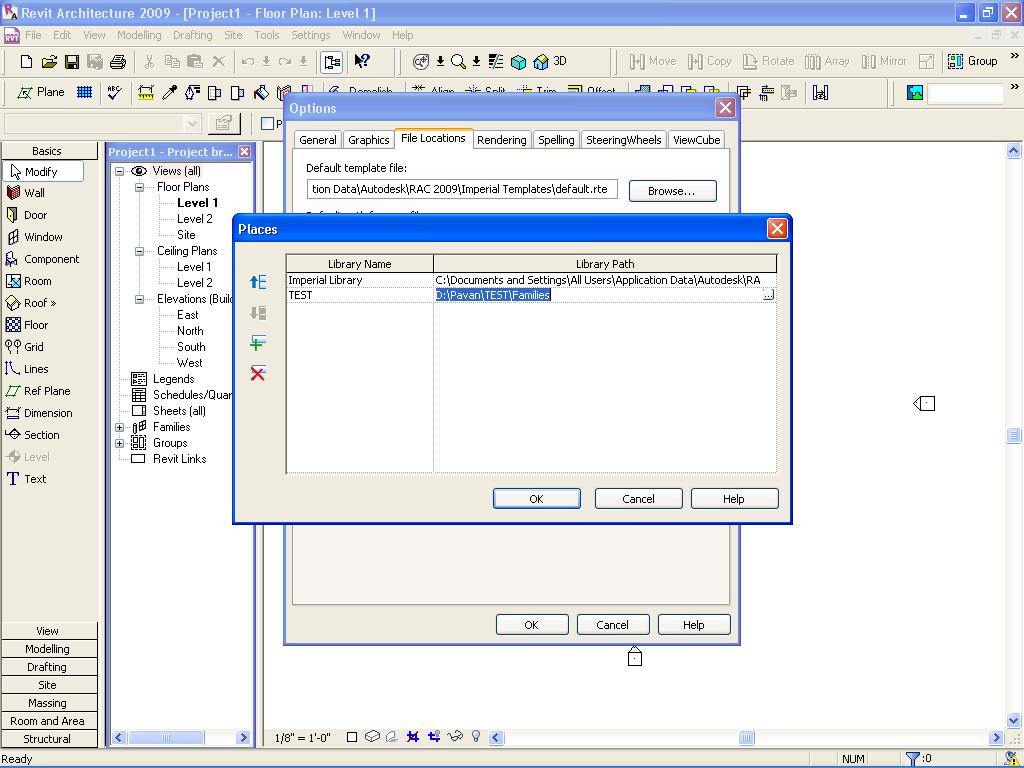The width and height of the screenshot is (1024, 768).
Task: Click the default template file path field
Action: point(462,189)
